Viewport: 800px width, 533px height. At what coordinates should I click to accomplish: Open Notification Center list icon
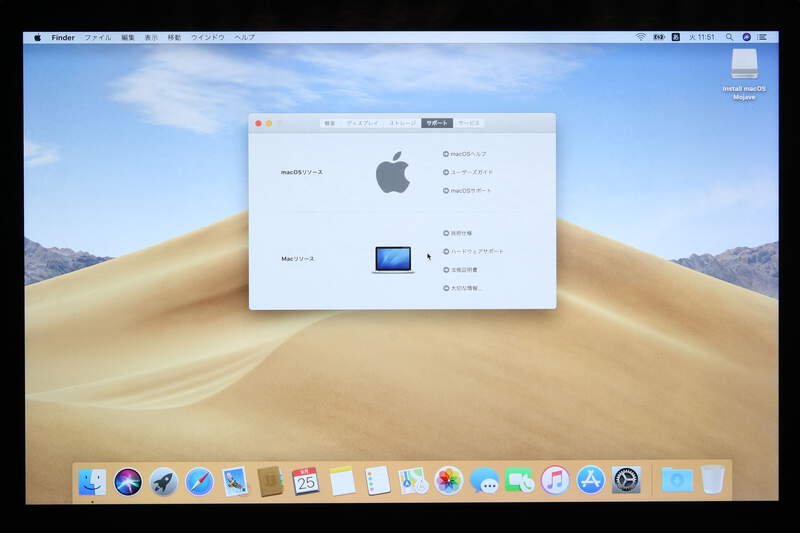coord(762,37)
